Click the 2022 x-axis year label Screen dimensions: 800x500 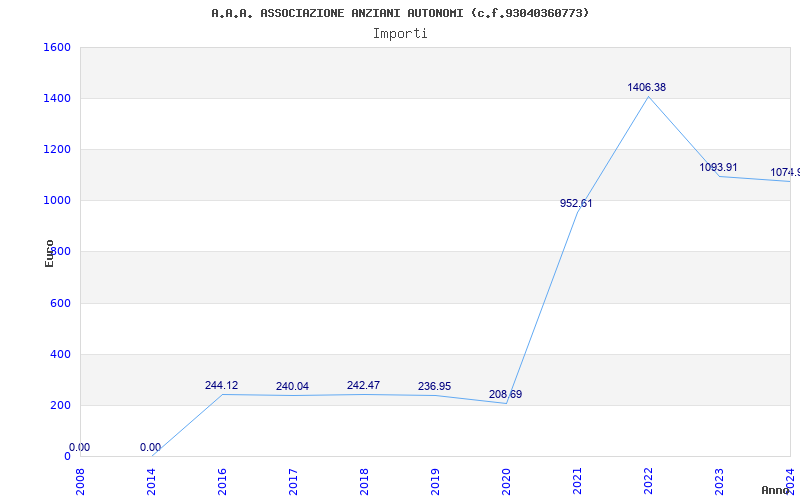(x=648, y=481)
